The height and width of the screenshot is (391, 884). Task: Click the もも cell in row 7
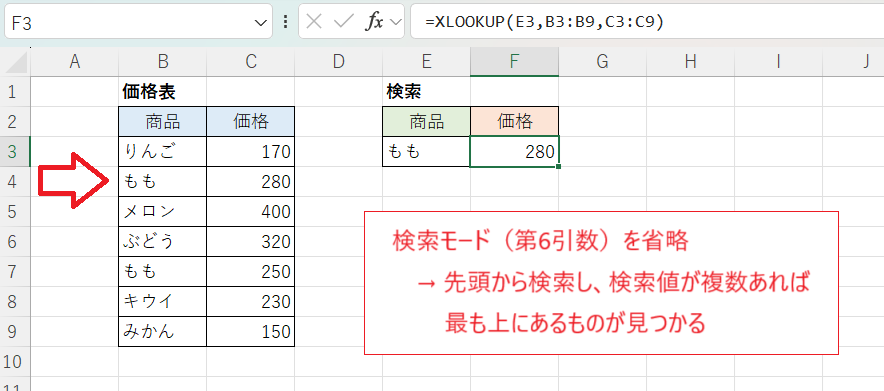pyautogui.click(x=163, y=272)
